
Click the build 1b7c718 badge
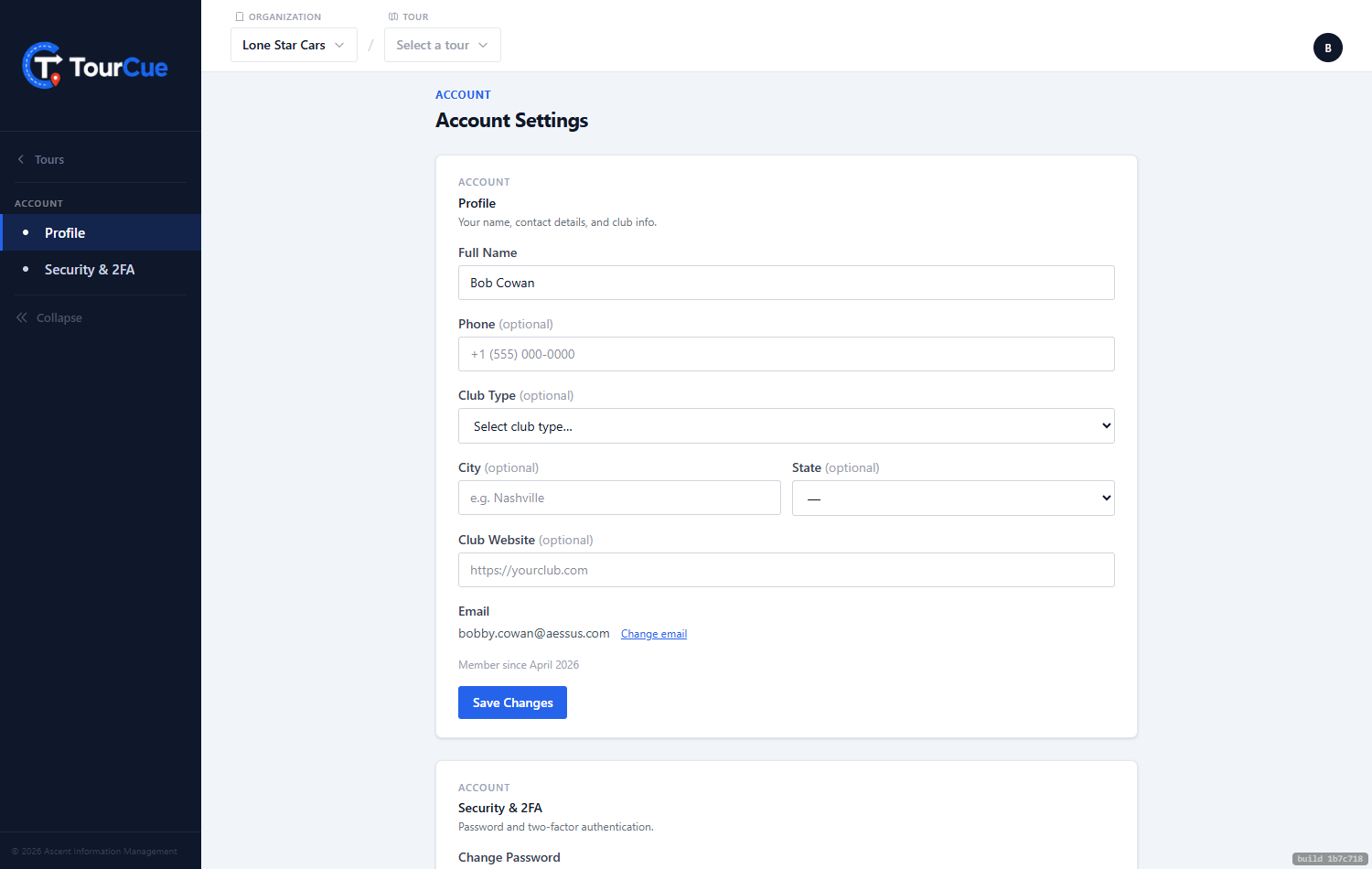click(1330, 859)
